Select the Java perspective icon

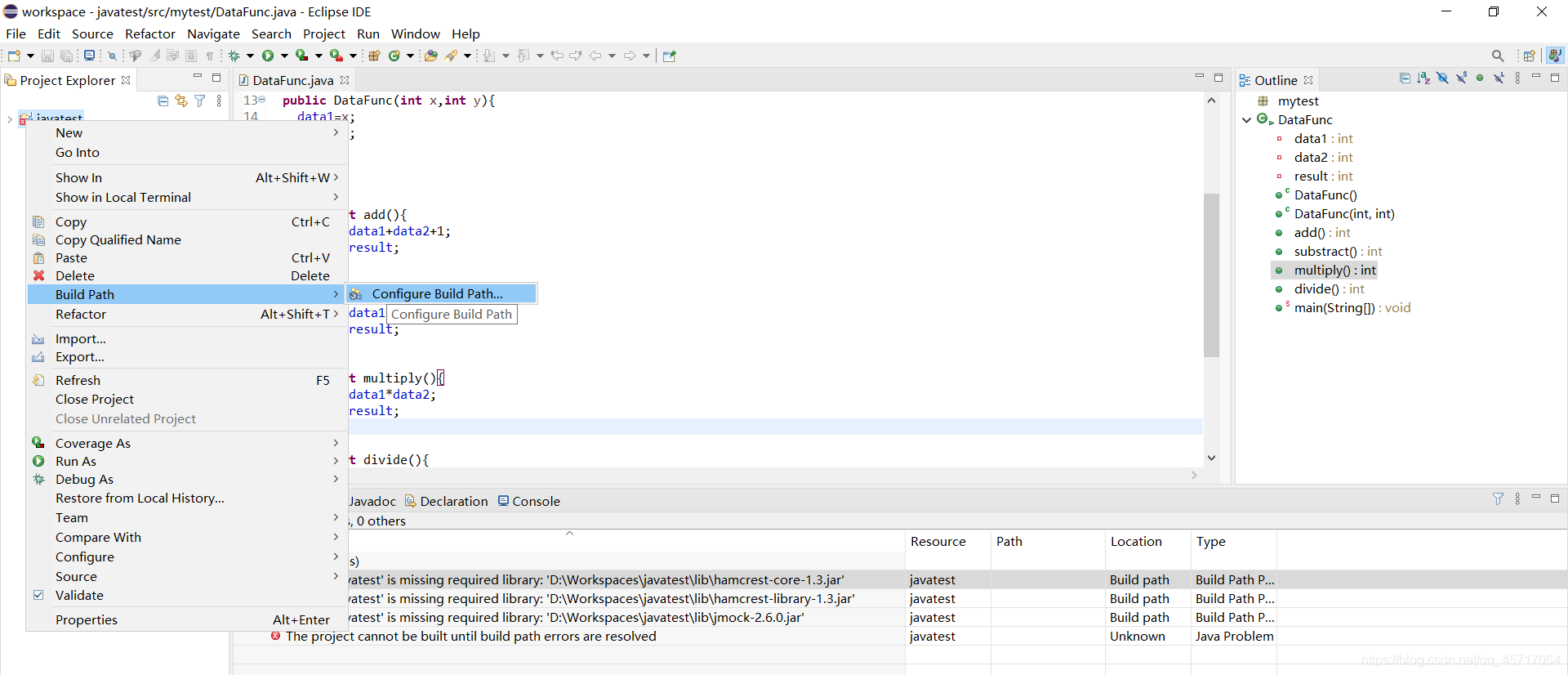point(1555,56)
